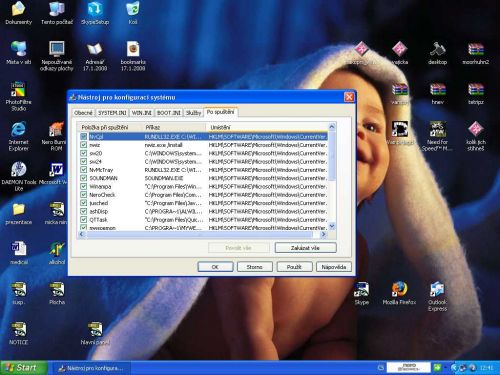Click the taskbar clock
Screen dimensions: 500x375
point(486,368)
